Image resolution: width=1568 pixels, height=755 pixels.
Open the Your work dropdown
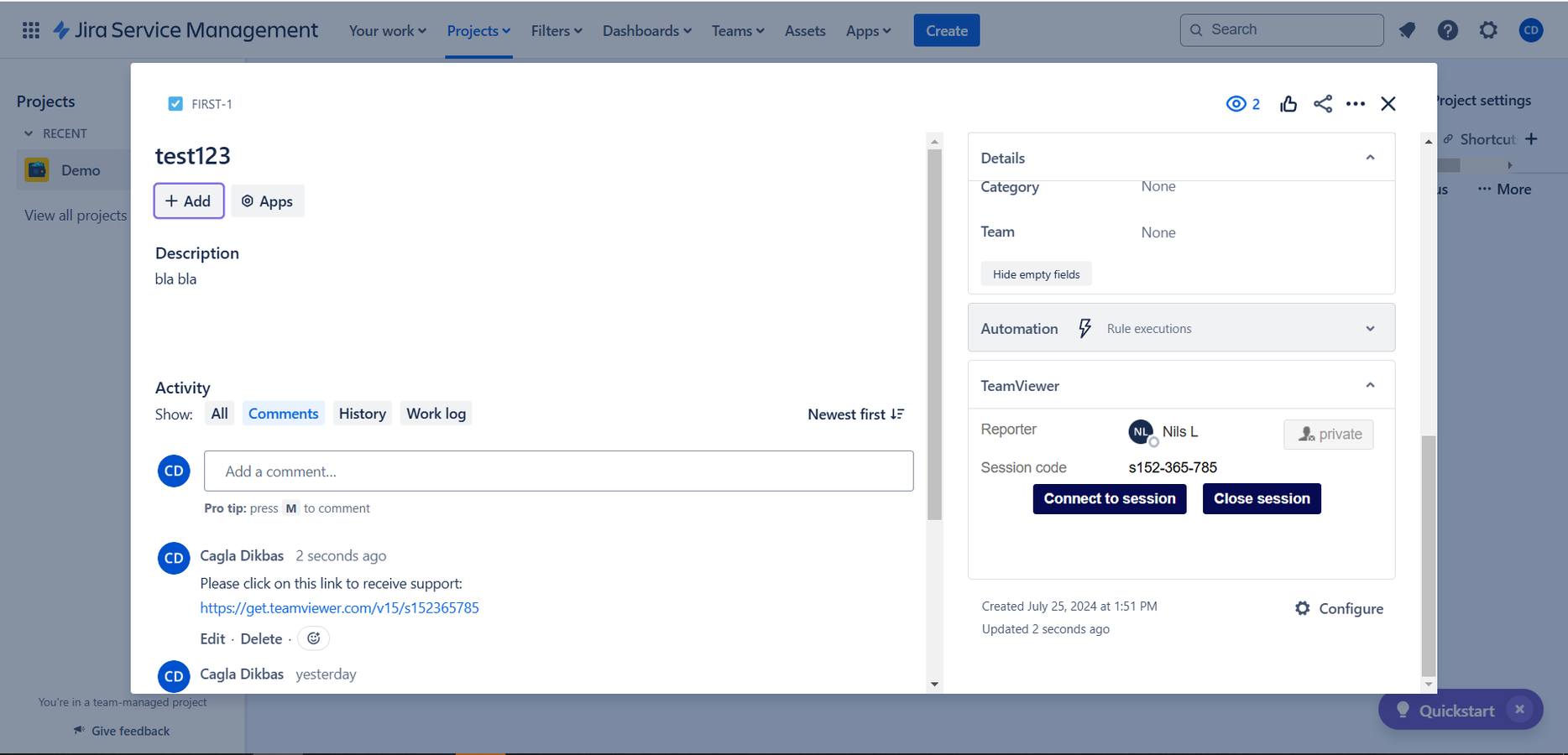[x=387, y=31]
